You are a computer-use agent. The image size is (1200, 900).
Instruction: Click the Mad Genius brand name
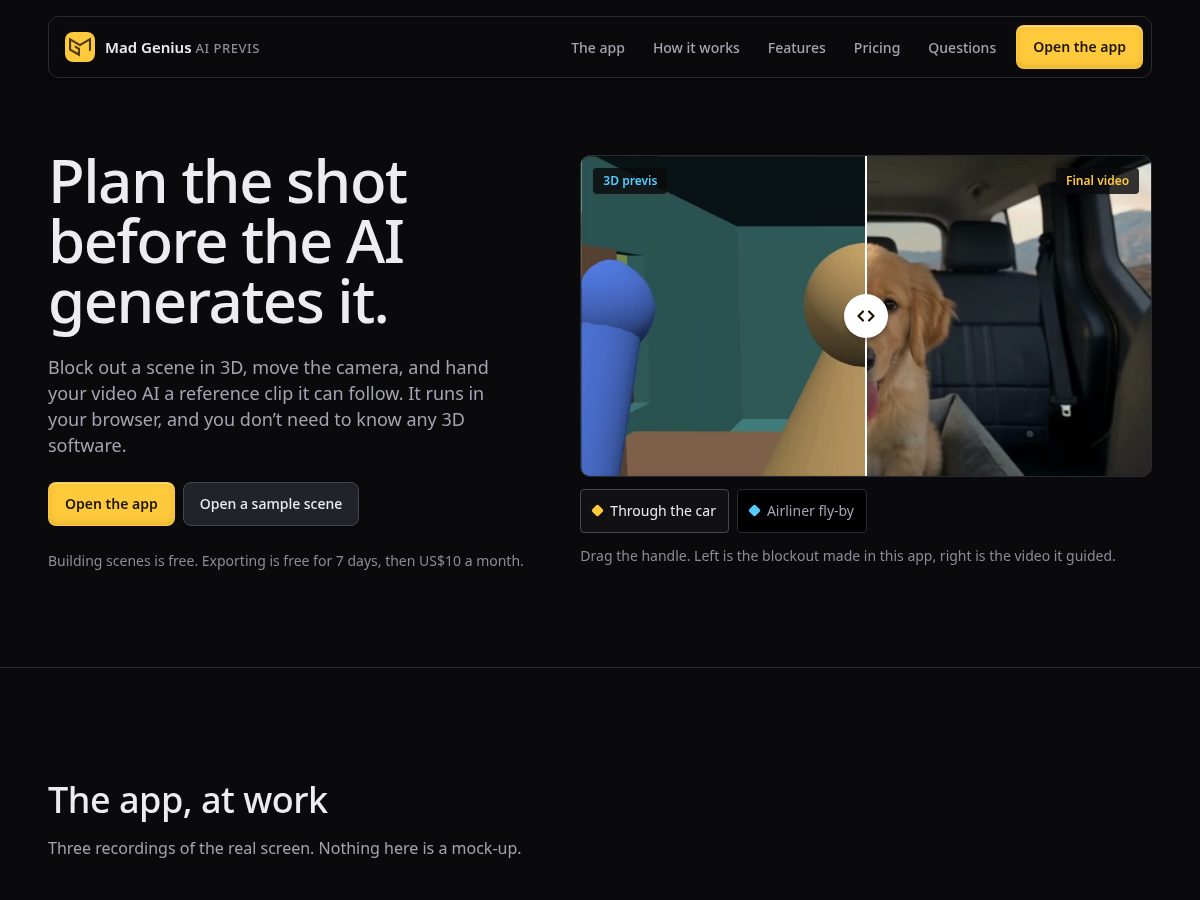click(x=148, y=47)
